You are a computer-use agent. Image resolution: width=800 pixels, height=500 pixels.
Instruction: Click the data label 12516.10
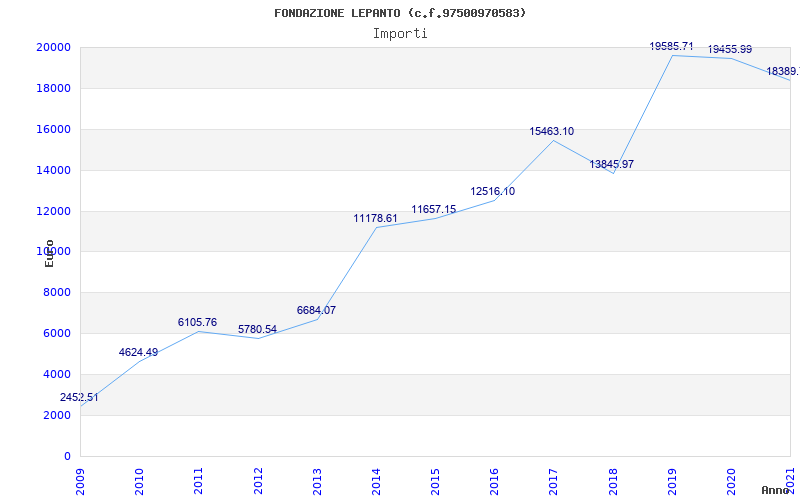[x=493, y=191]
